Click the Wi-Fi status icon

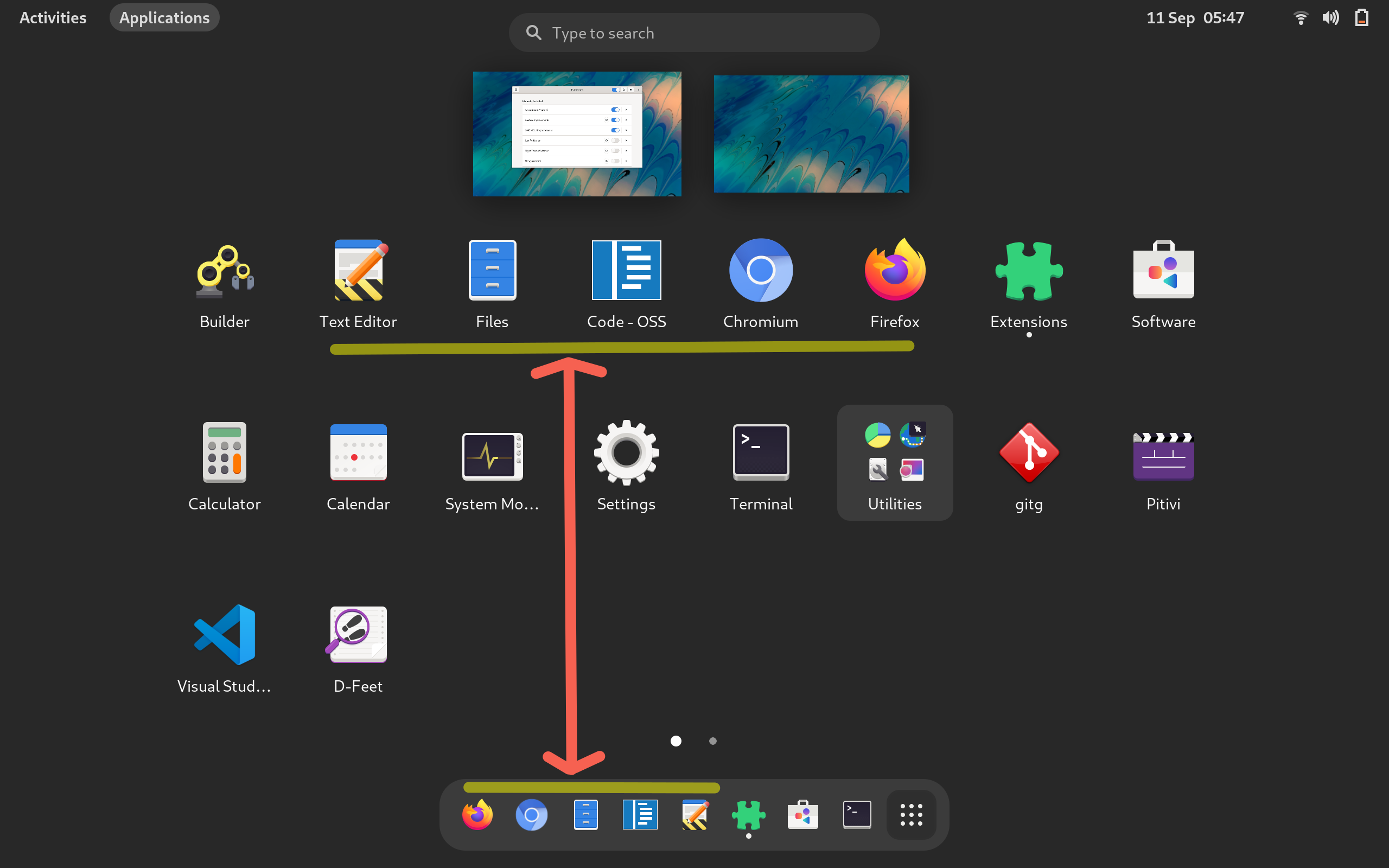click(x=1301, y=18)
